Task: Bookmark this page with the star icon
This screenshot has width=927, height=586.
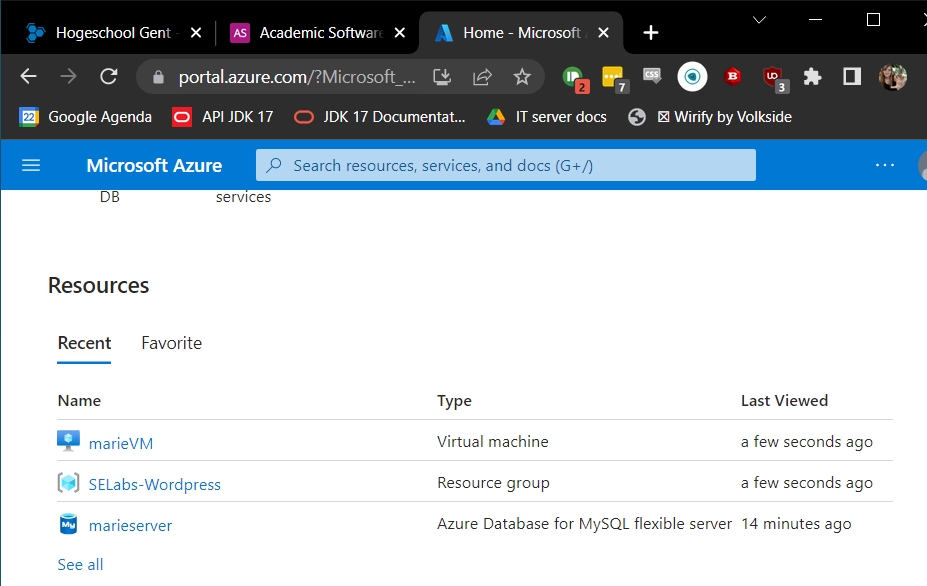Action: 521,76
